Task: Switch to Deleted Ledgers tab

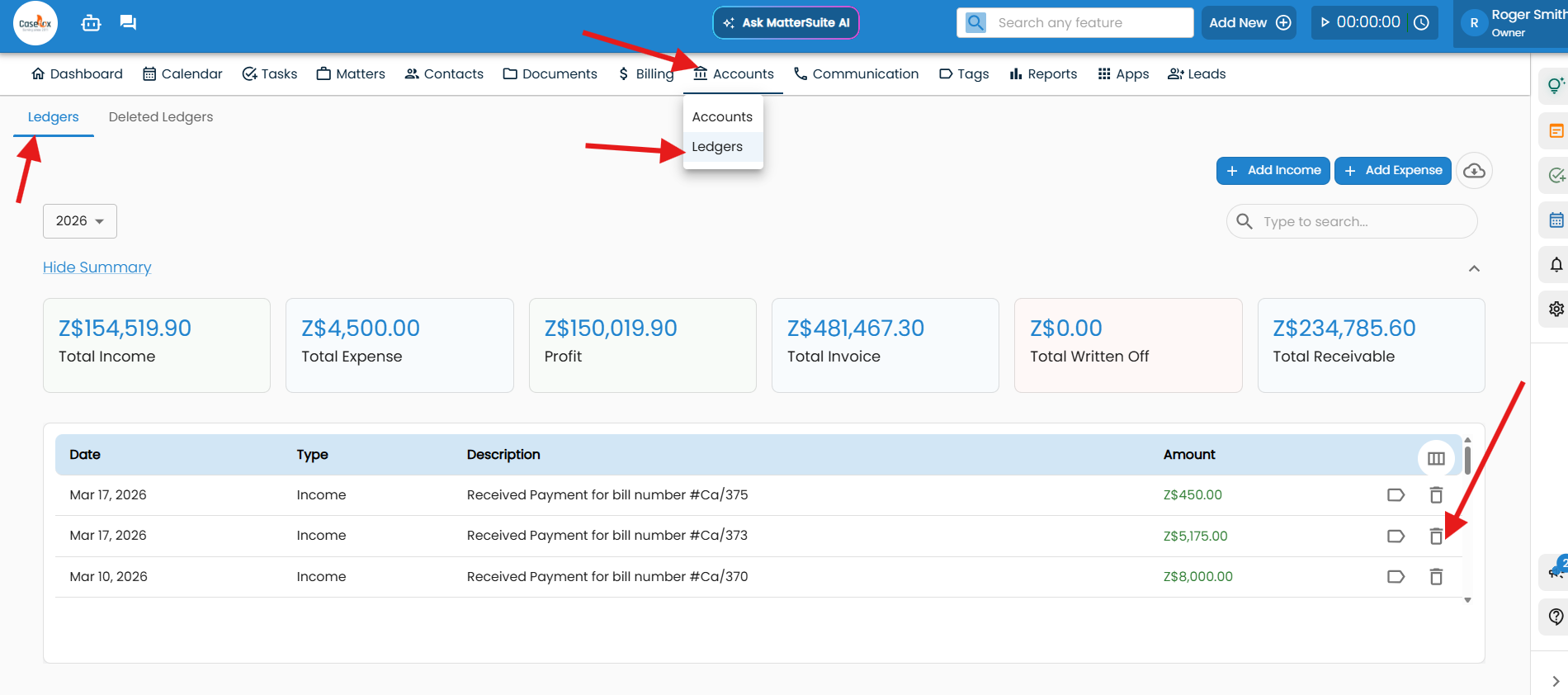Action: tap(161, 117)
